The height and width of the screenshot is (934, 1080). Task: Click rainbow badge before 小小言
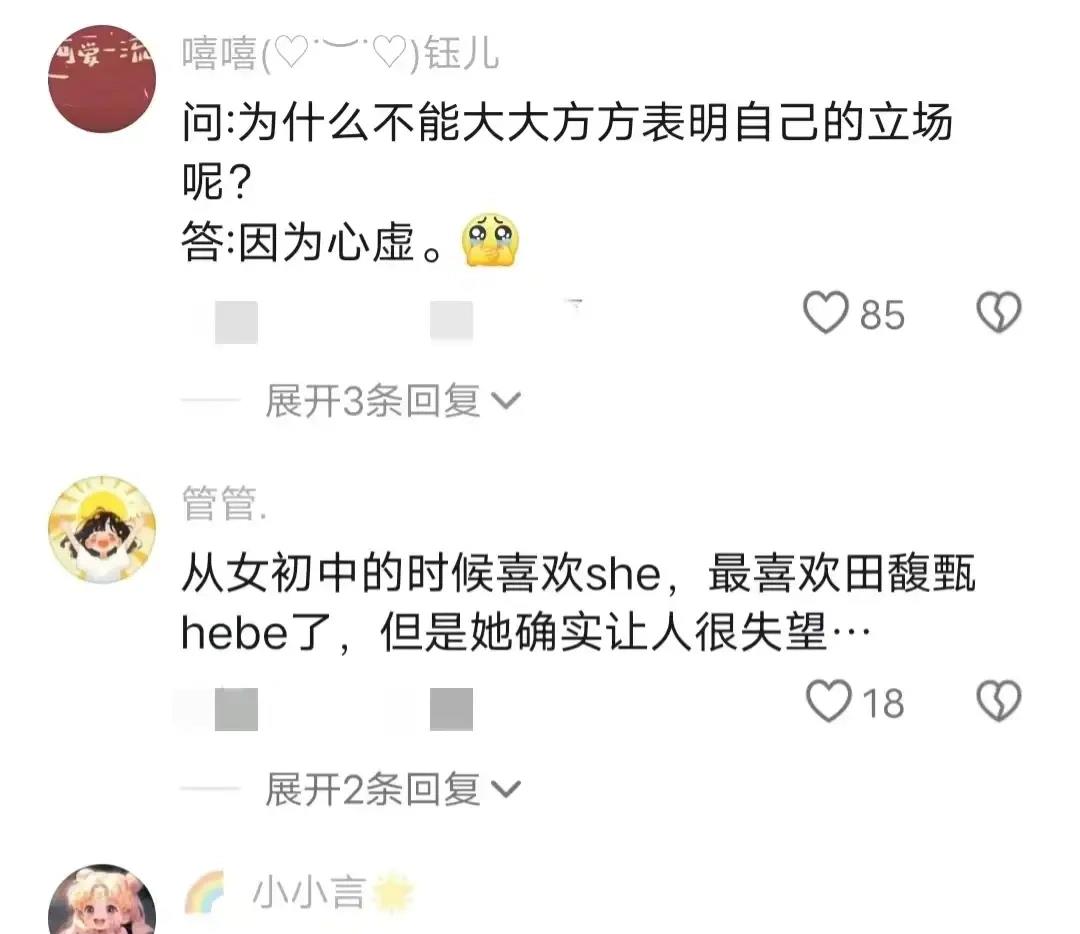click(x=205, y=891)
